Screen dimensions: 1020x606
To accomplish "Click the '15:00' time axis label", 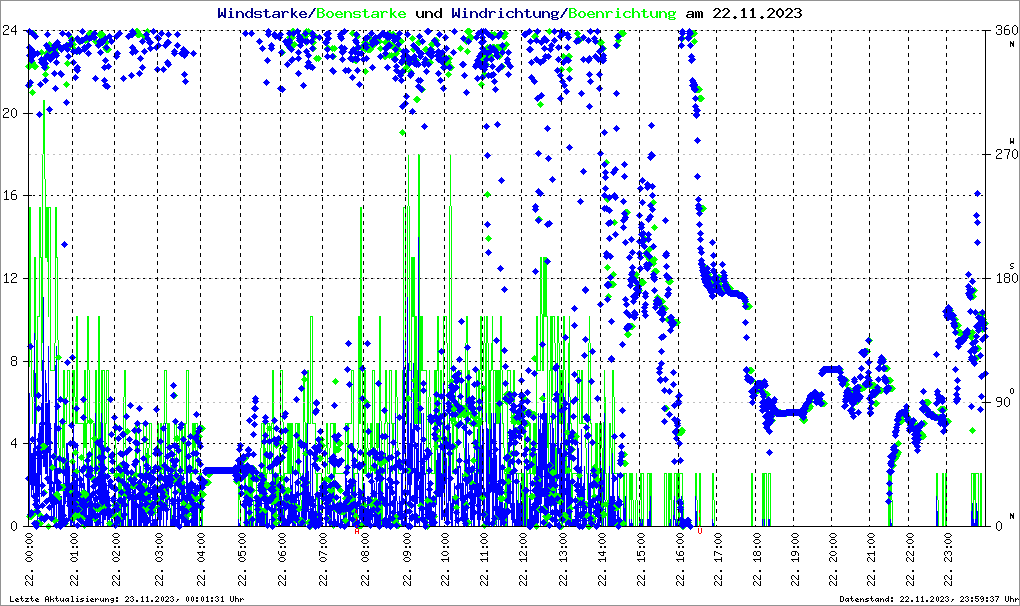I will [641, 559].
